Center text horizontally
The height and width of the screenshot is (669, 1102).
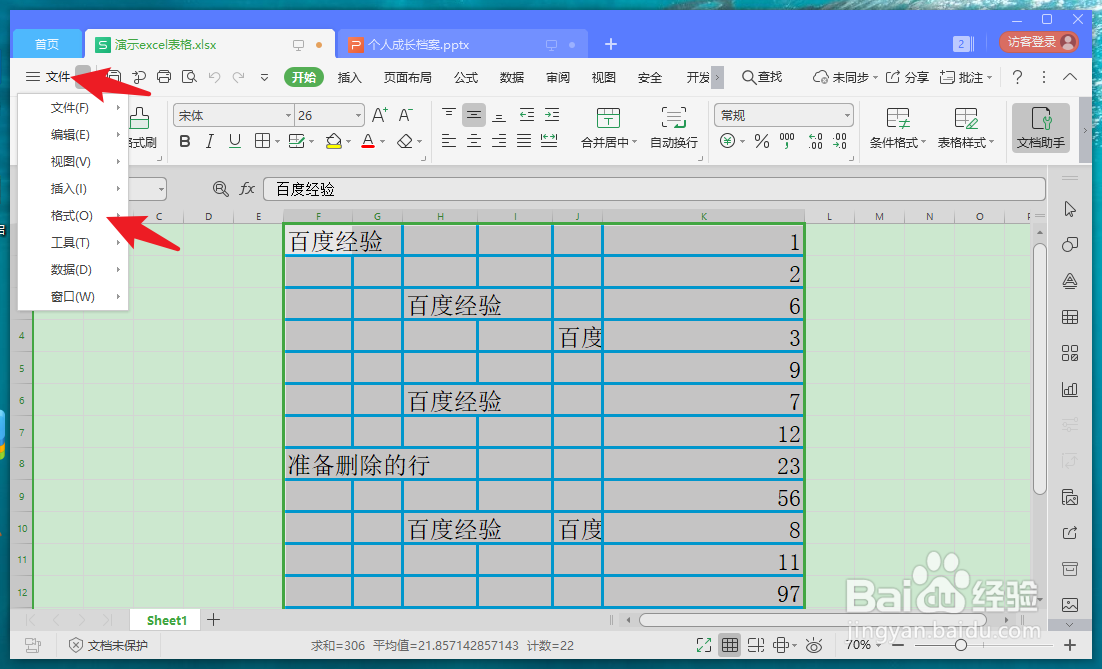coord(474,141)
